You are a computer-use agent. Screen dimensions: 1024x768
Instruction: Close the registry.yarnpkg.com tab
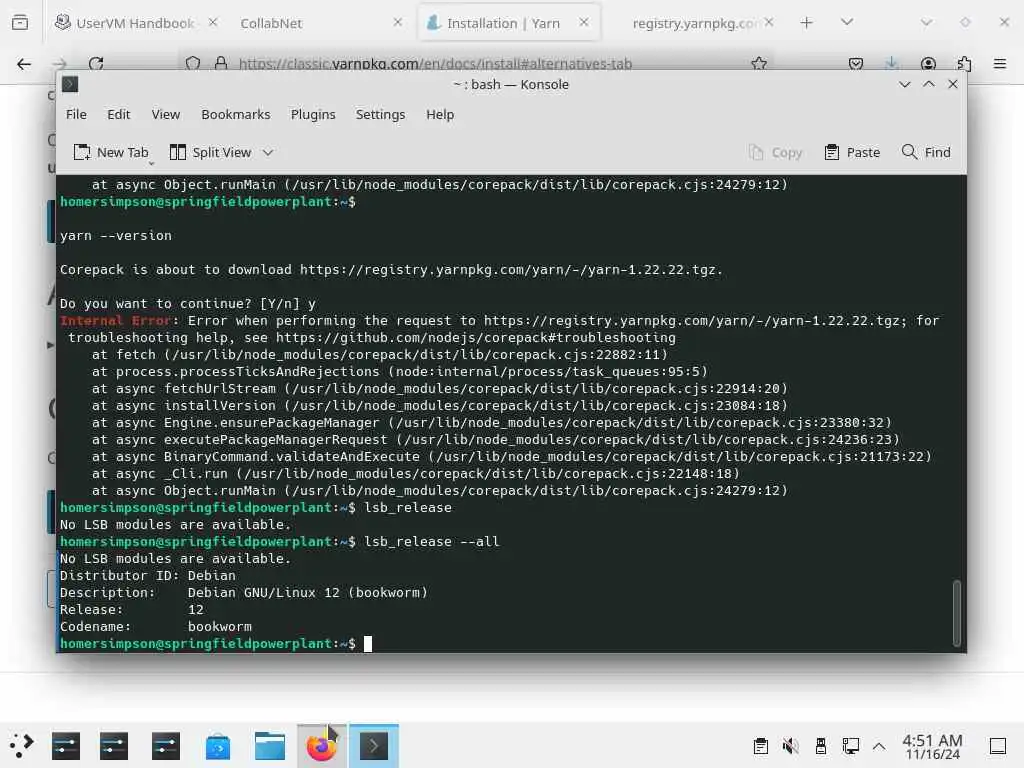[769, 23]
